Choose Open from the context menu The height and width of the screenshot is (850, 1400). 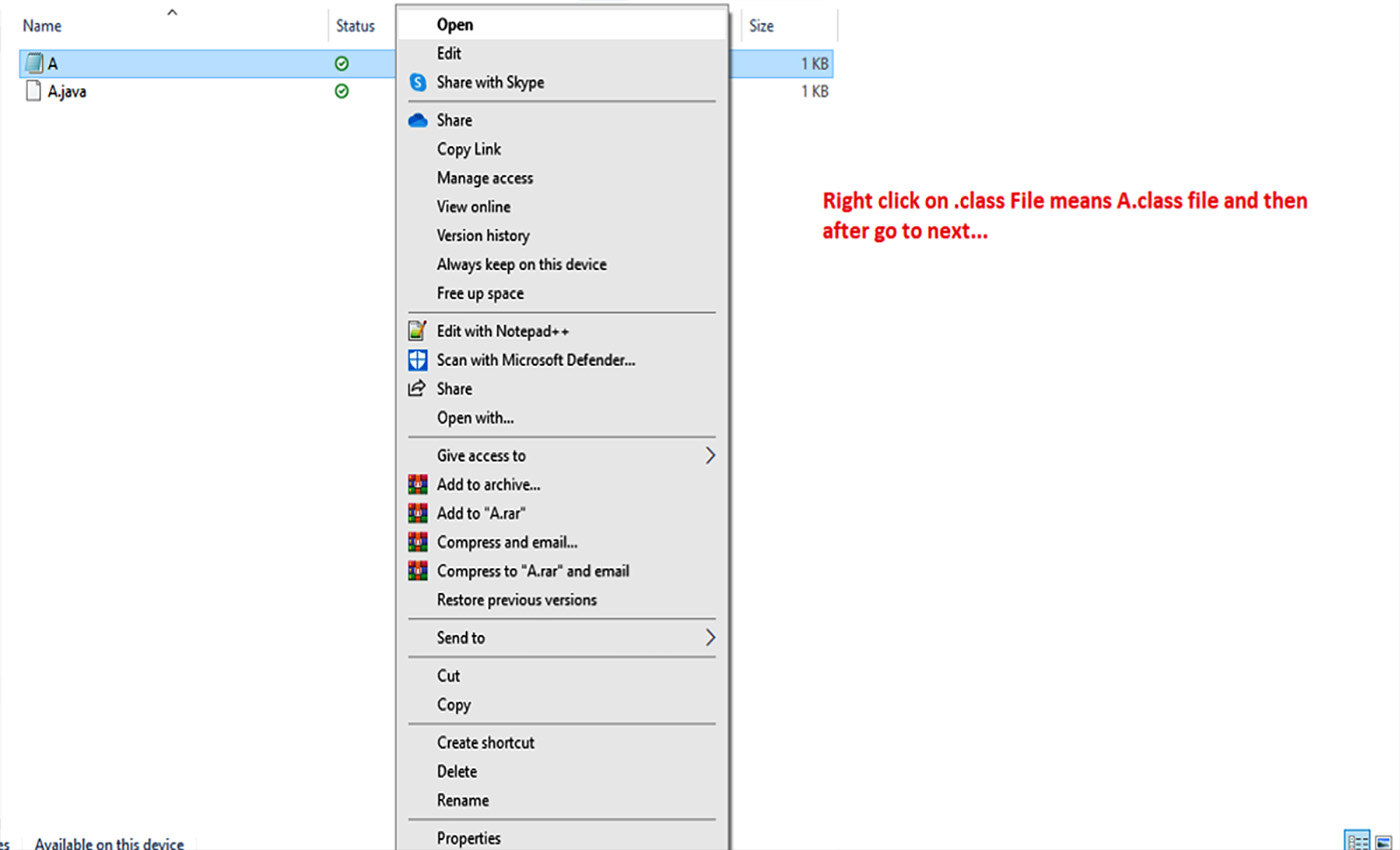click(455, 25)
